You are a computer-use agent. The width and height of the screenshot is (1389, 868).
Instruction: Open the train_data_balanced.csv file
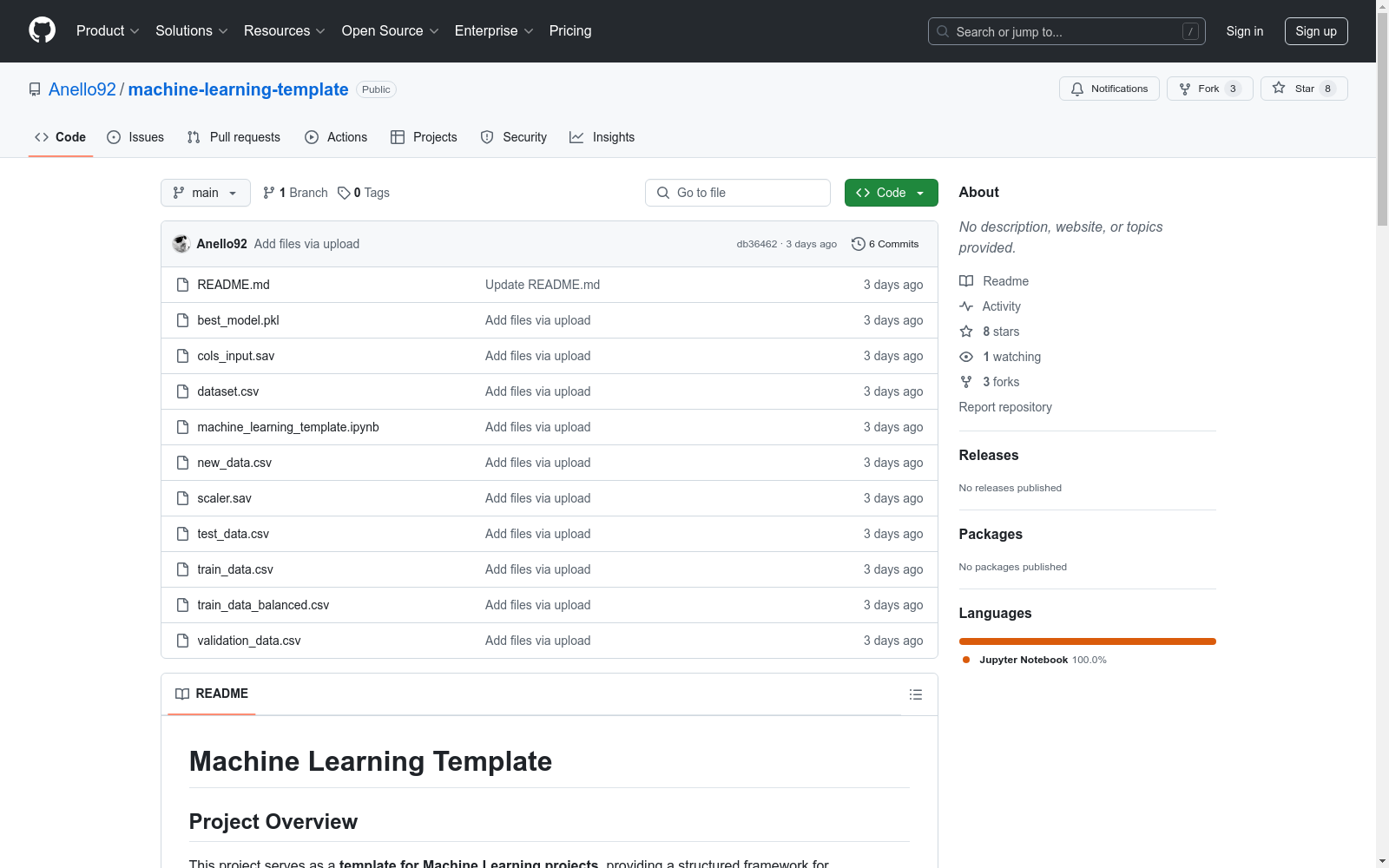[x=263, y=605]
